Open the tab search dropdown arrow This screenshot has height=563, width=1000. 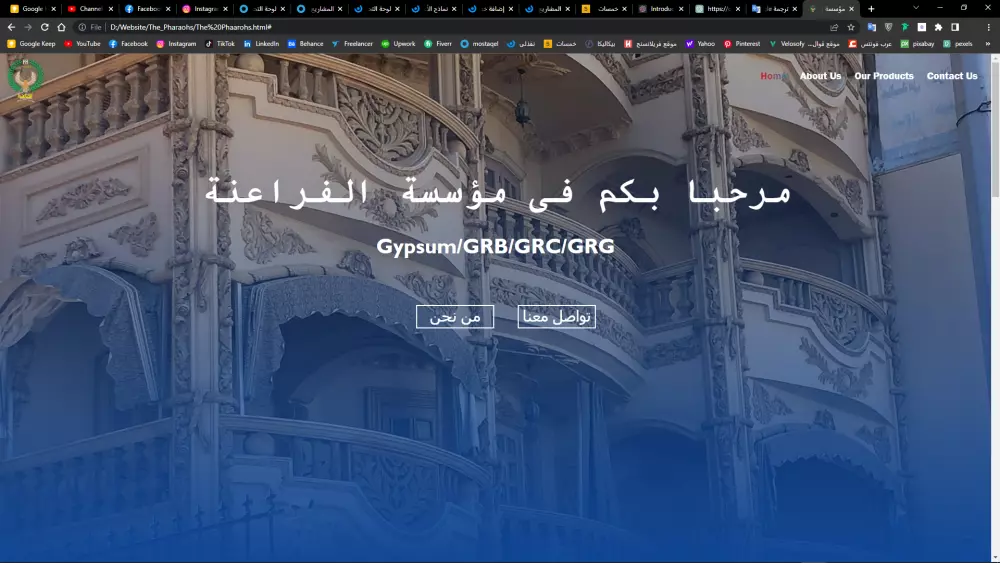point(916,8)
